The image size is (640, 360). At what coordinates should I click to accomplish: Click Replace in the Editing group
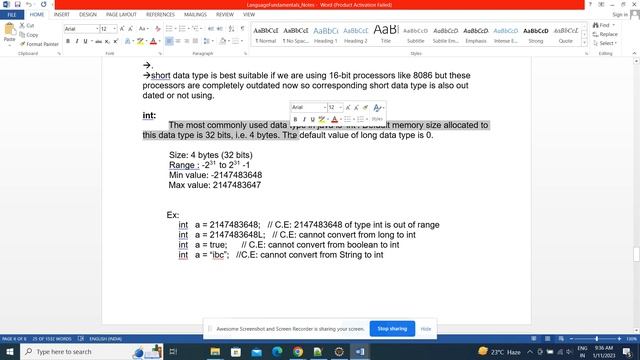605,34
